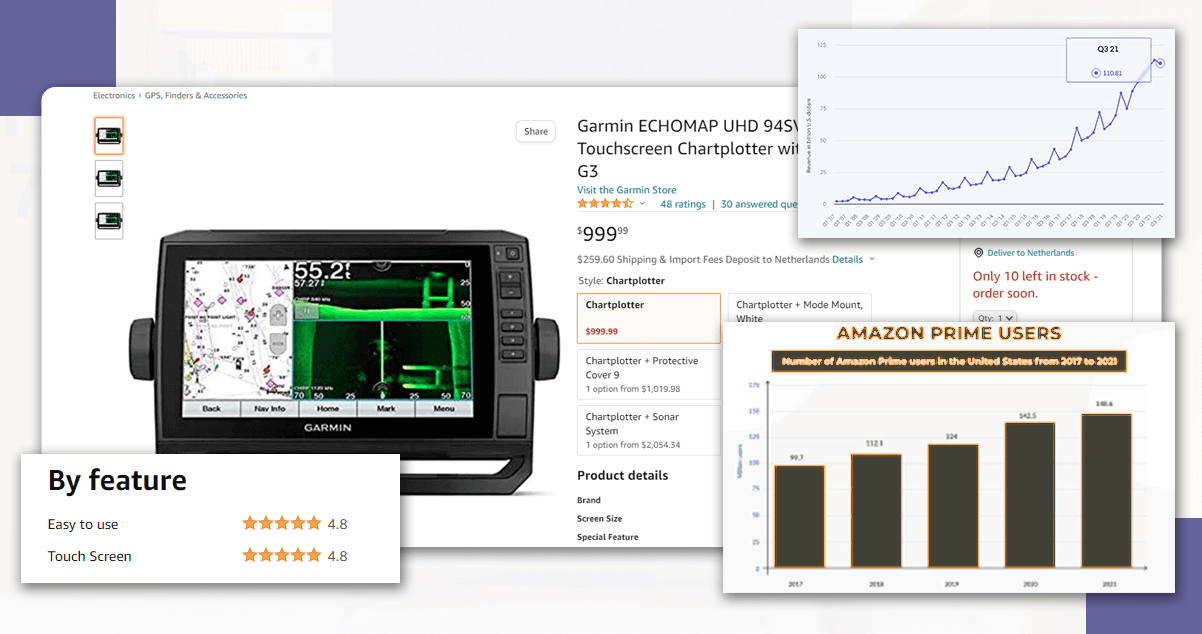
Task: Click the By feature heading
Action: tap(117, 481)
